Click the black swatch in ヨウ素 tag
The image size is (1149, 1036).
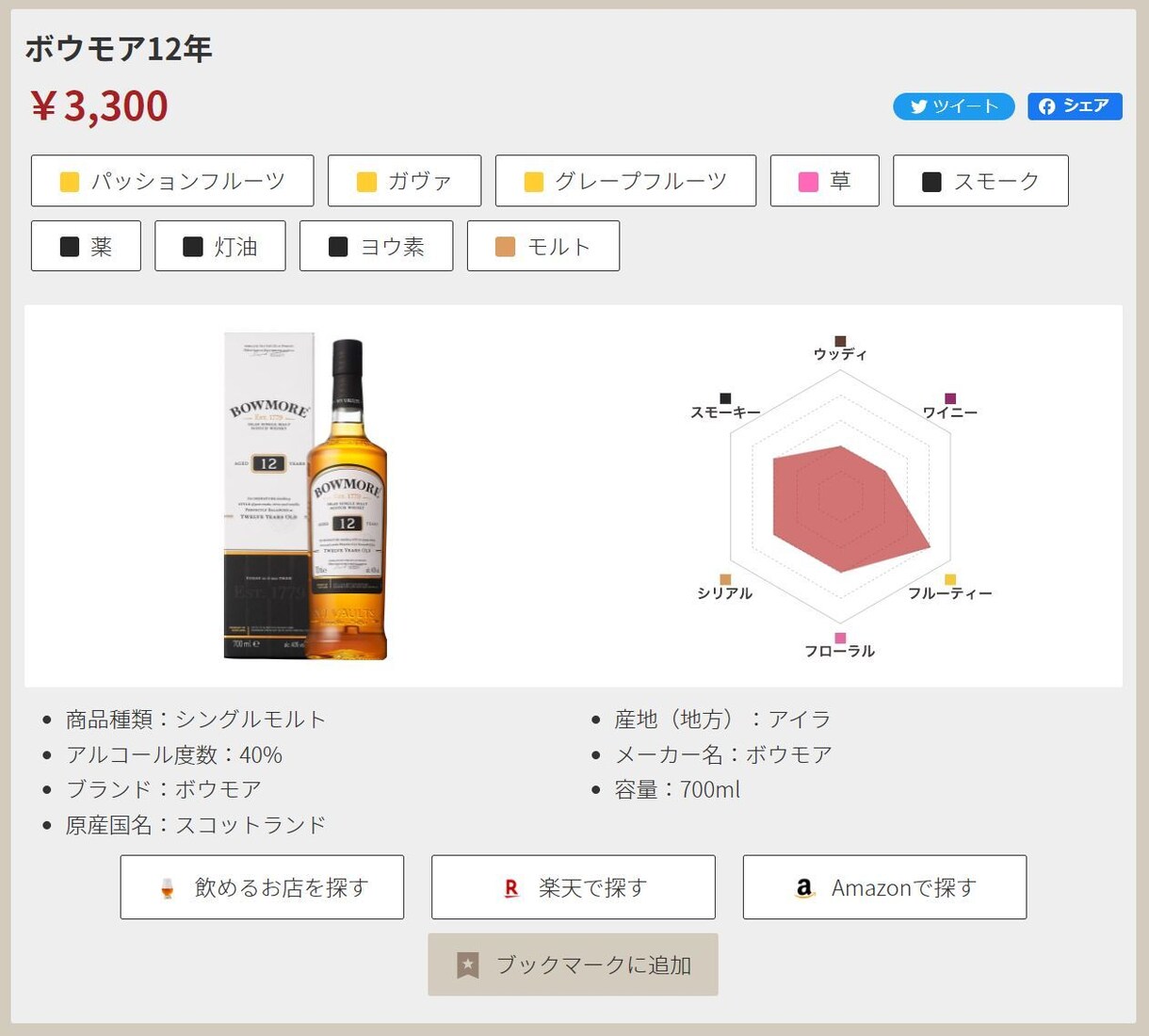point(338,247)
